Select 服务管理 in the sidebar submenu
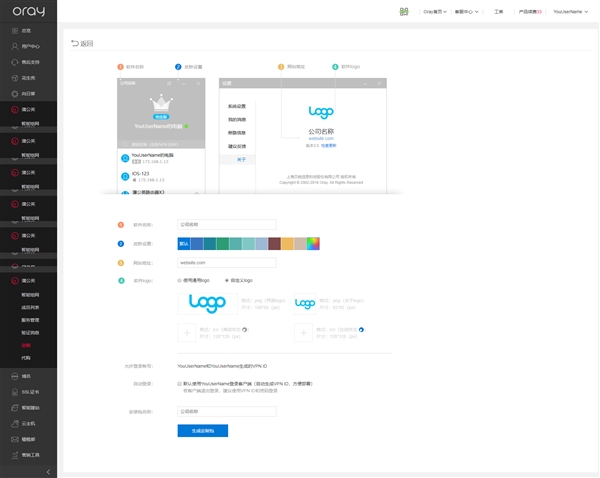 pos(30,320)
